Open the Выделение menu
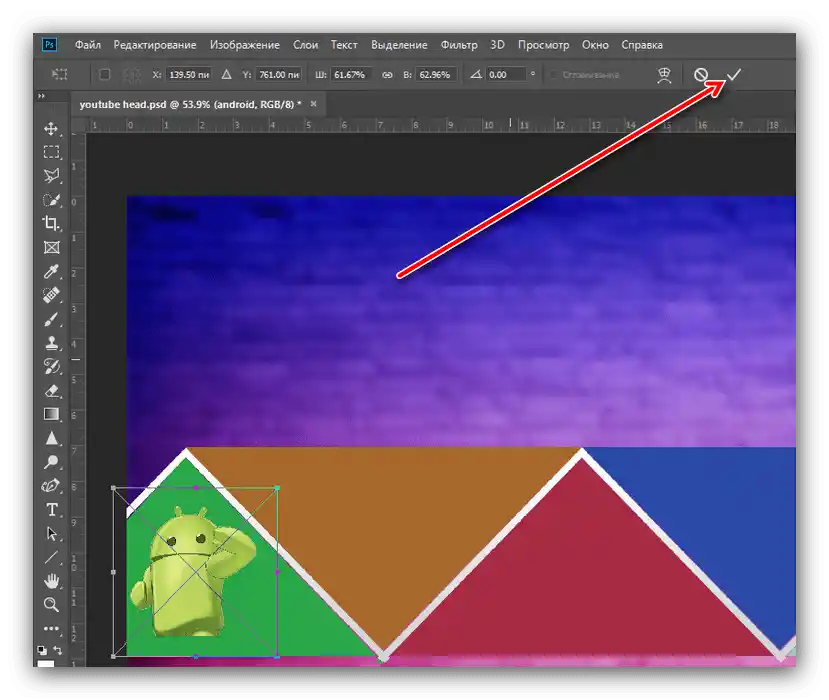 399,45
